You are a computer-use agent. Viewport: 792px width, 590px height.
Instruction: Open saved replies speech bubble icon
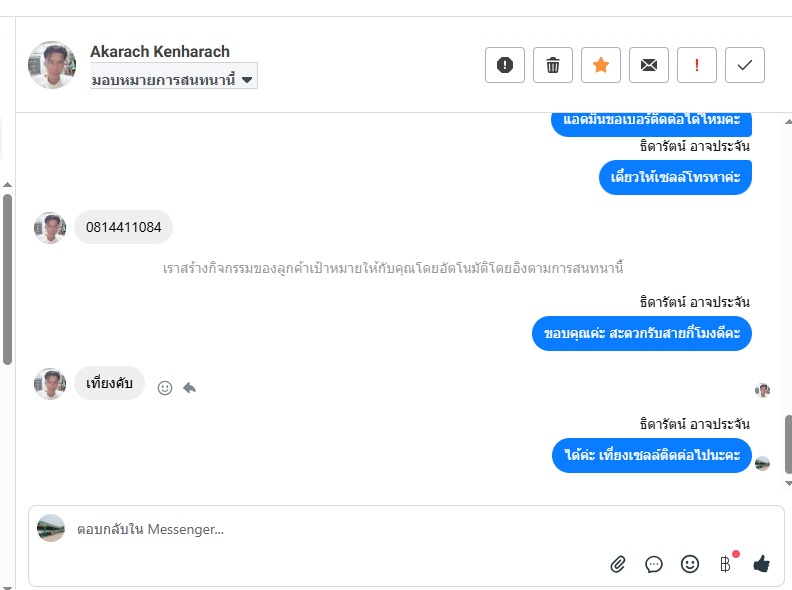(x=654, y=564)
